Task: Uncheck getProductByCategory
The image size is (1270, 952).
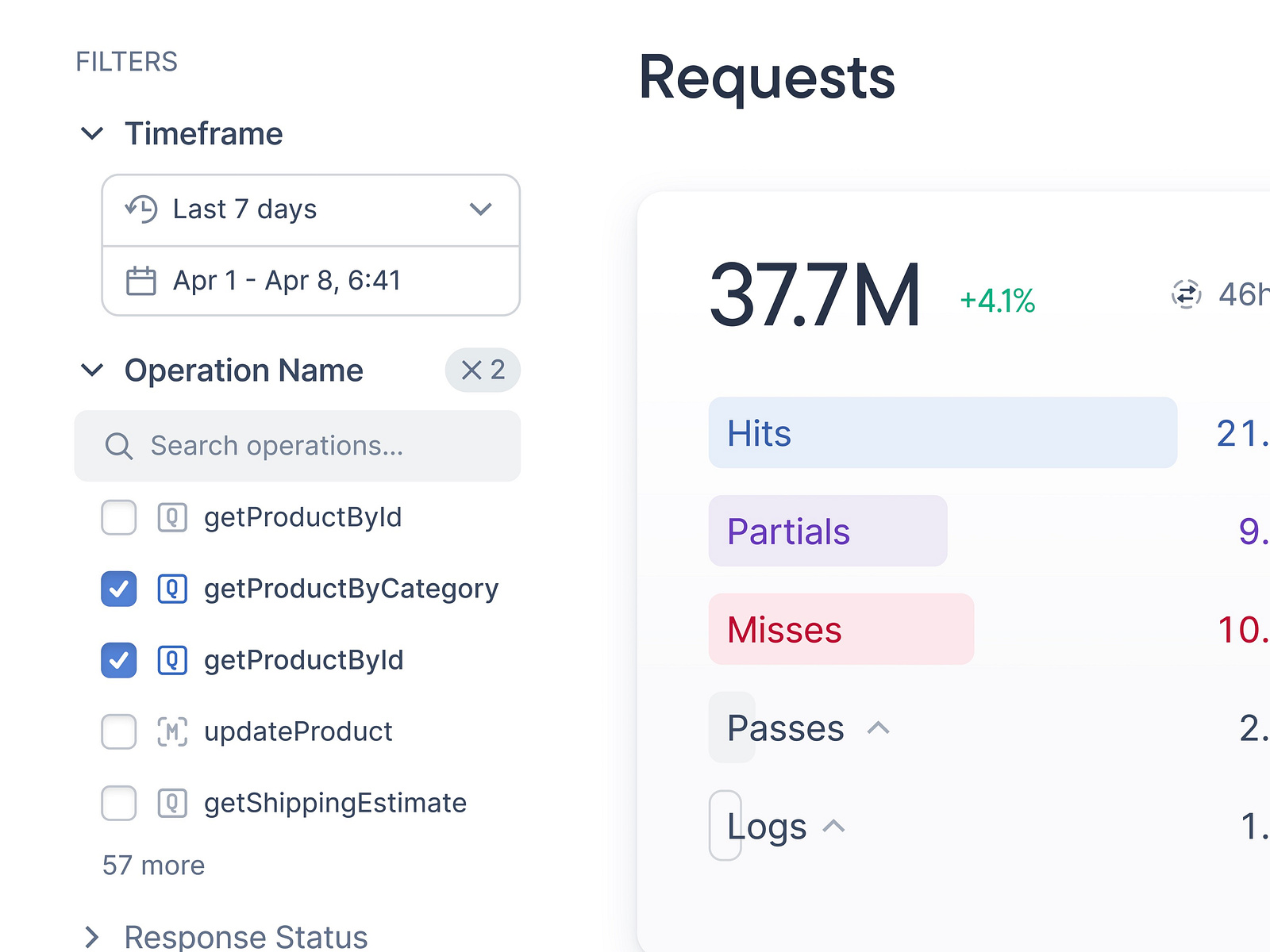Action: 118,589
